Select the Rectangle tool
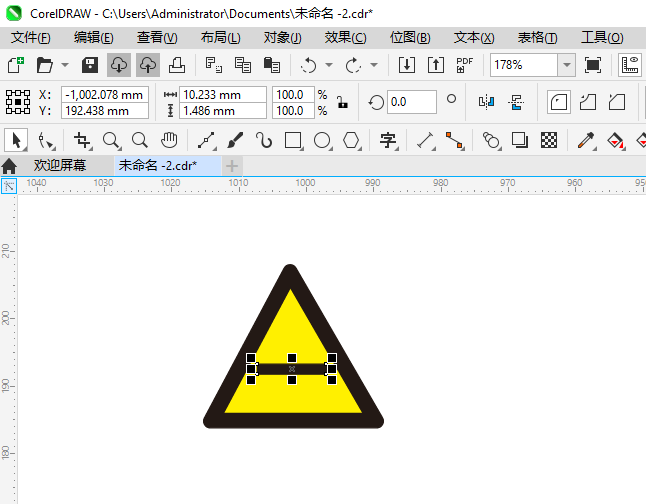The width and height of the screenshot is (646, 504). click(293, 141)
